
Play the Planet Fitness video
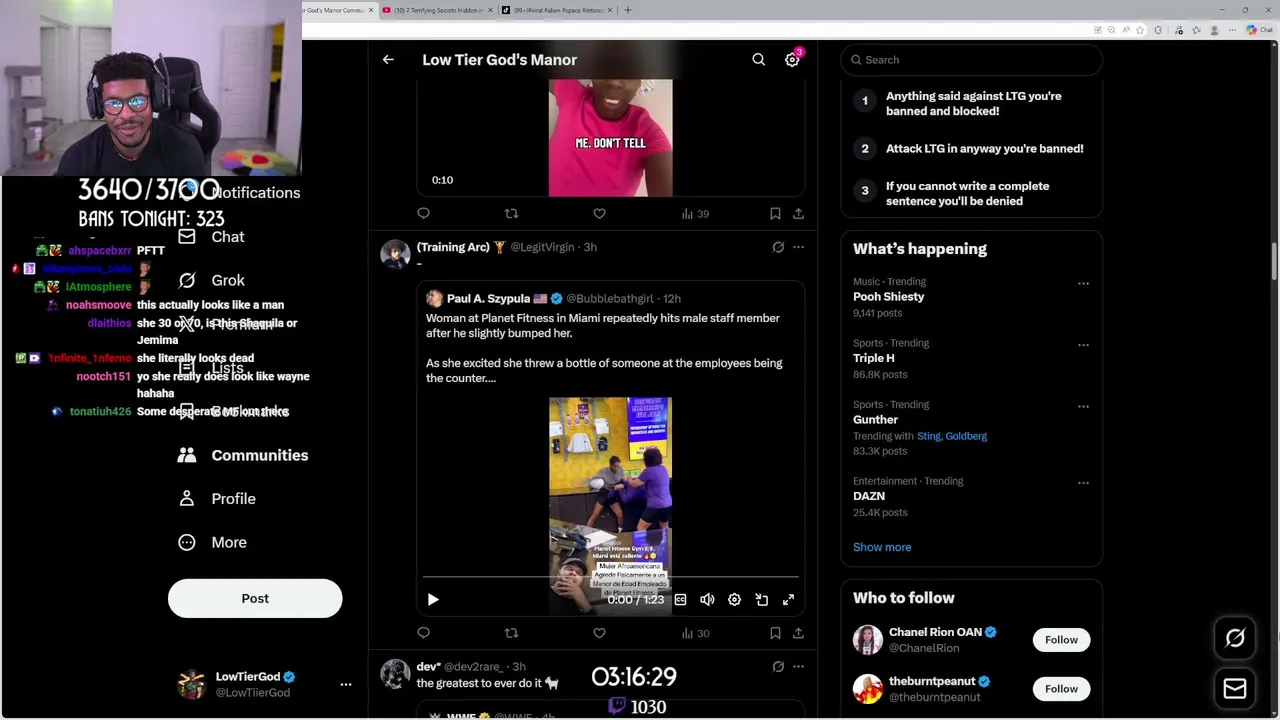pos(433,600)
